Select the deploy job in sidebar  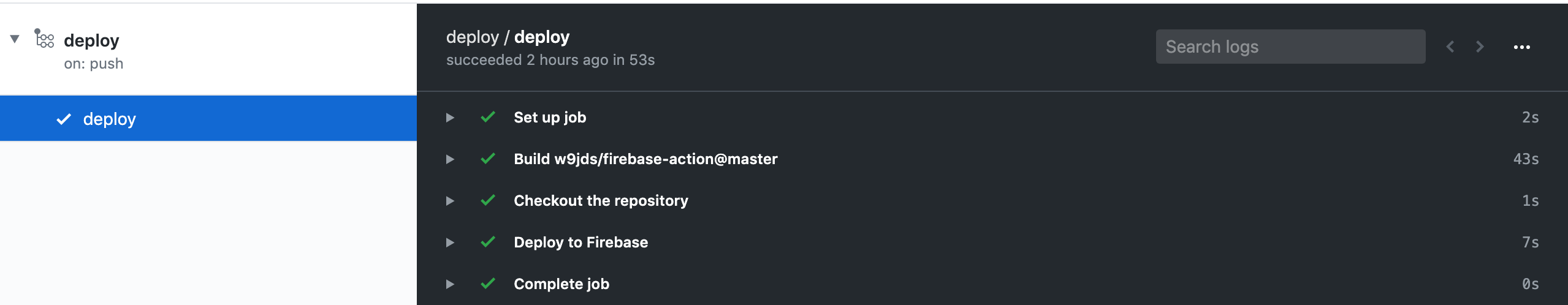coord(208,119)
